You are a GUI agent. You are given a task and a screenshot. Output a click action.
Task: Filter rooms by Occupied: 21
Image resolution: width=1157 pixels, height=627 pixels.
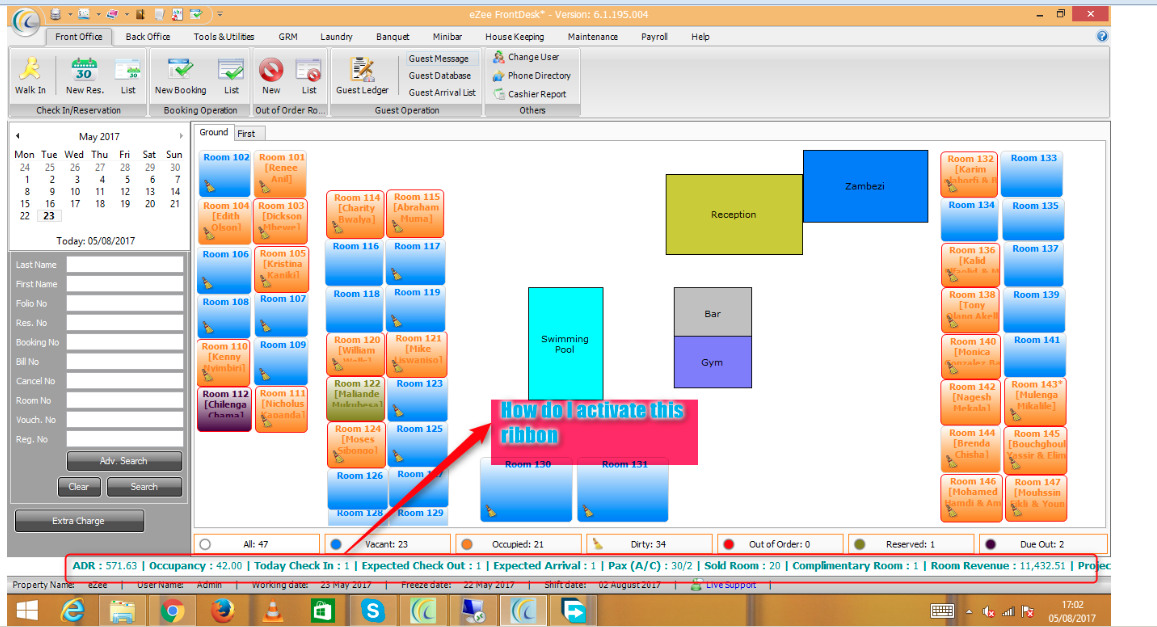click(518, 544)
